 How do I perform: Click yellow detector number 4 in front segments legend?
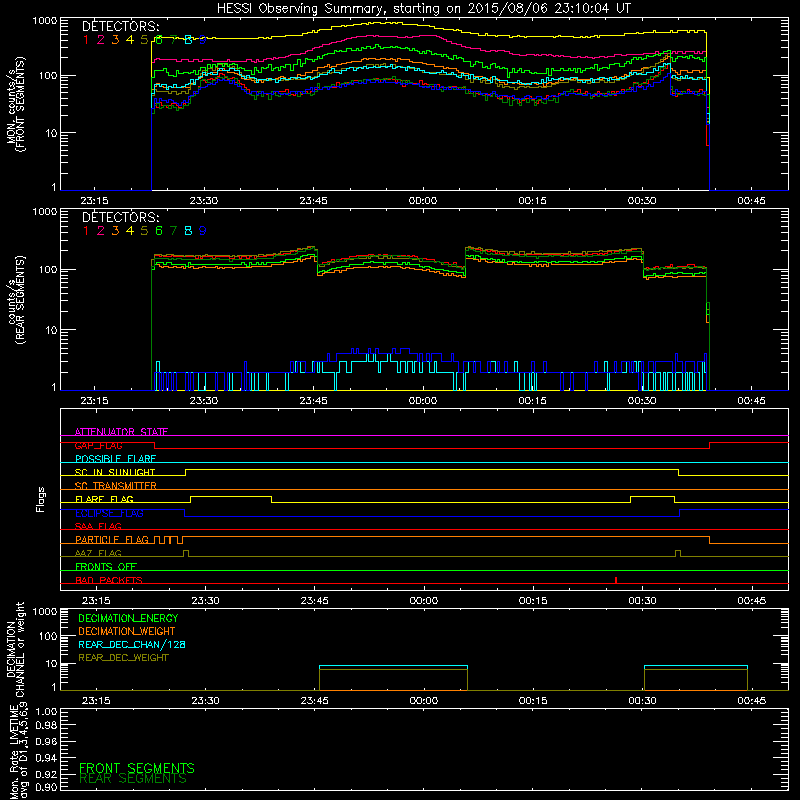(x=130, y=40)
